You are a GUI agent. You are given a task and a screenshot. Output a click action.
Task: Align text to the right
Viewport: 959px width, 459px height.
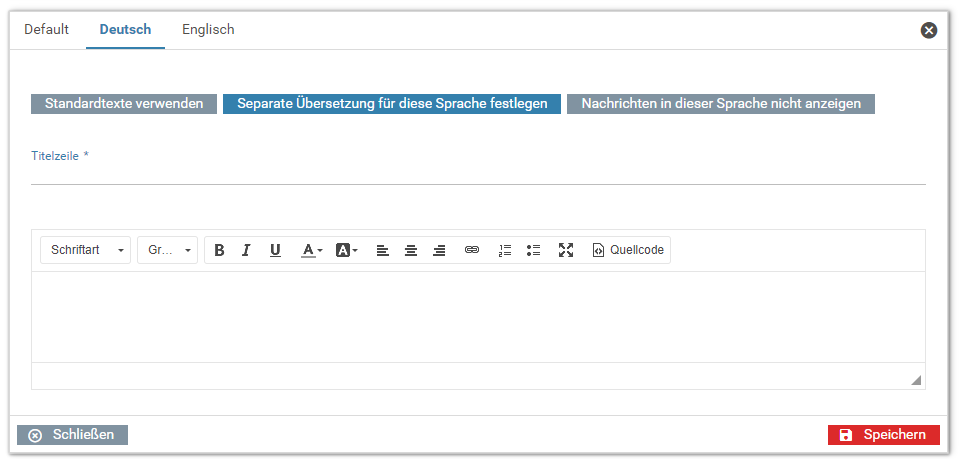pos(439,250)
